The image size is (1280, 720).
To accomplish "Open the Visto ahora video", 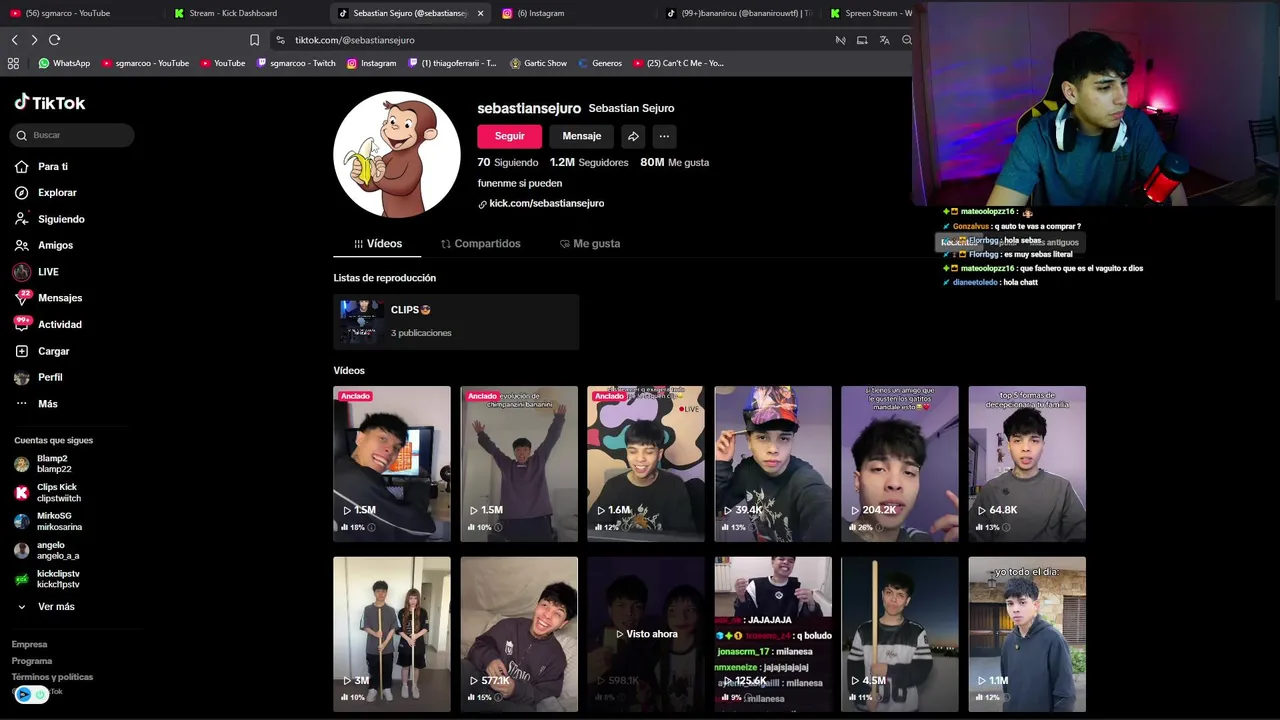I will tap(646, 634).
